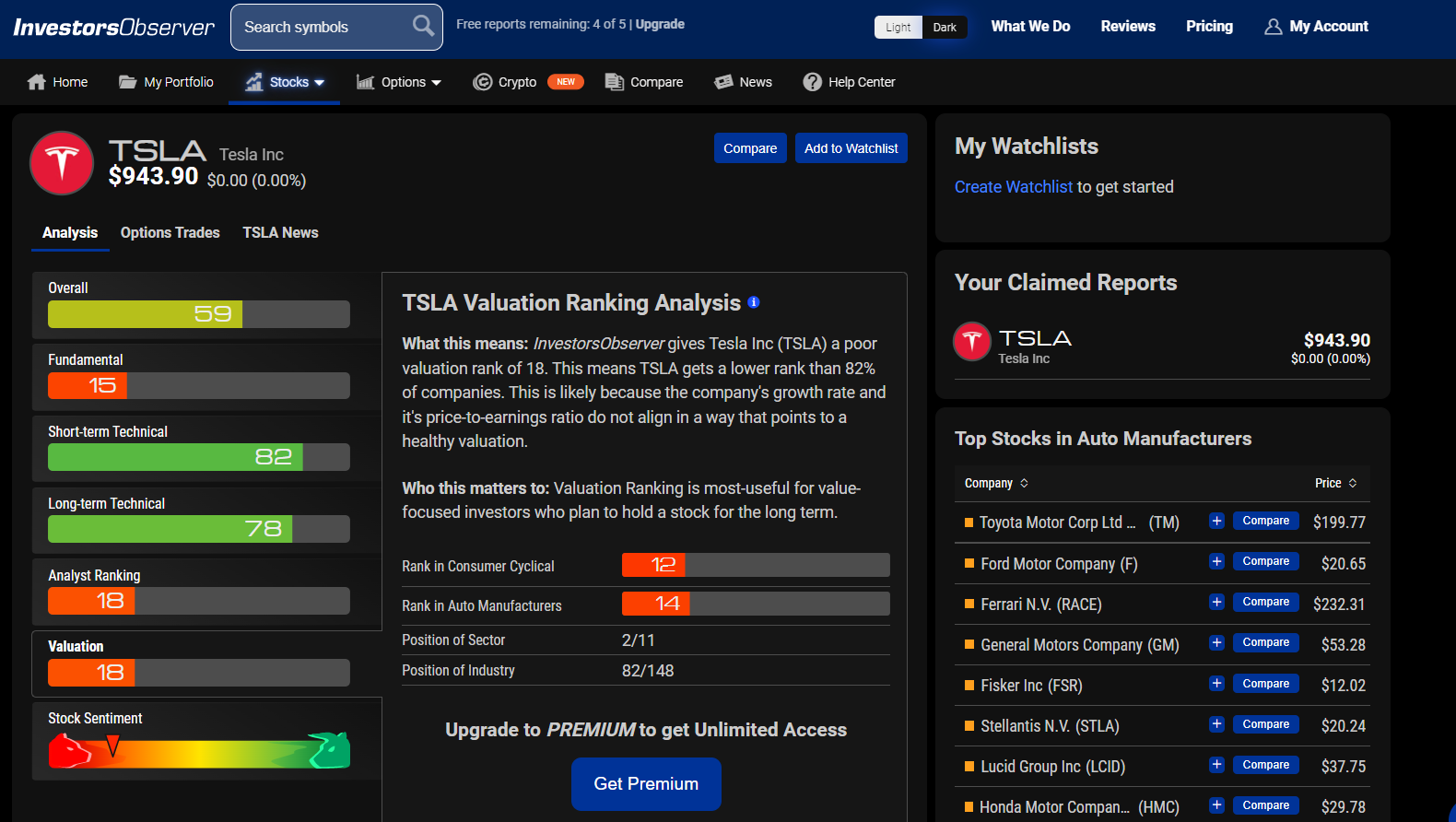Switch to Light theme

coord(898,28)
